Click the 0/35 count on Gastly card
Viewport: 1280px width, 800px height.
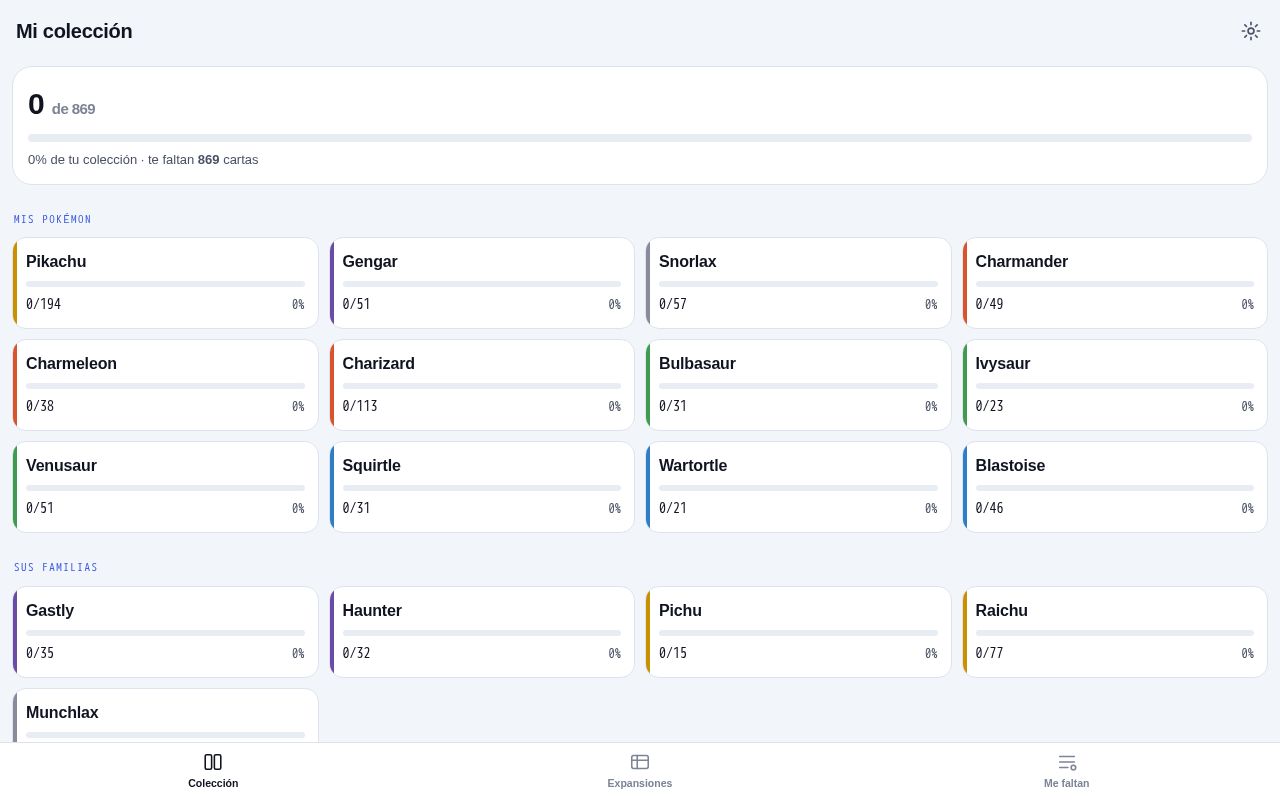(x=40, y=654)
